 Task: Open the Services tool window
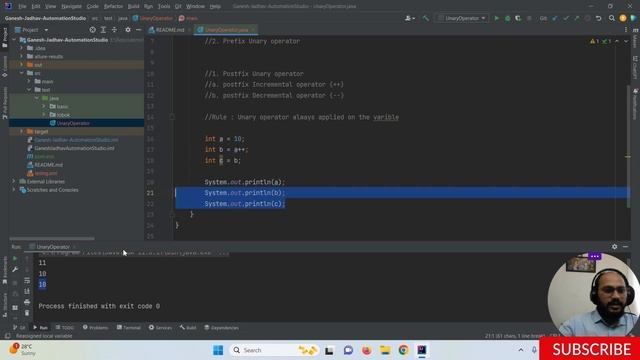click(x=160, y=327)
